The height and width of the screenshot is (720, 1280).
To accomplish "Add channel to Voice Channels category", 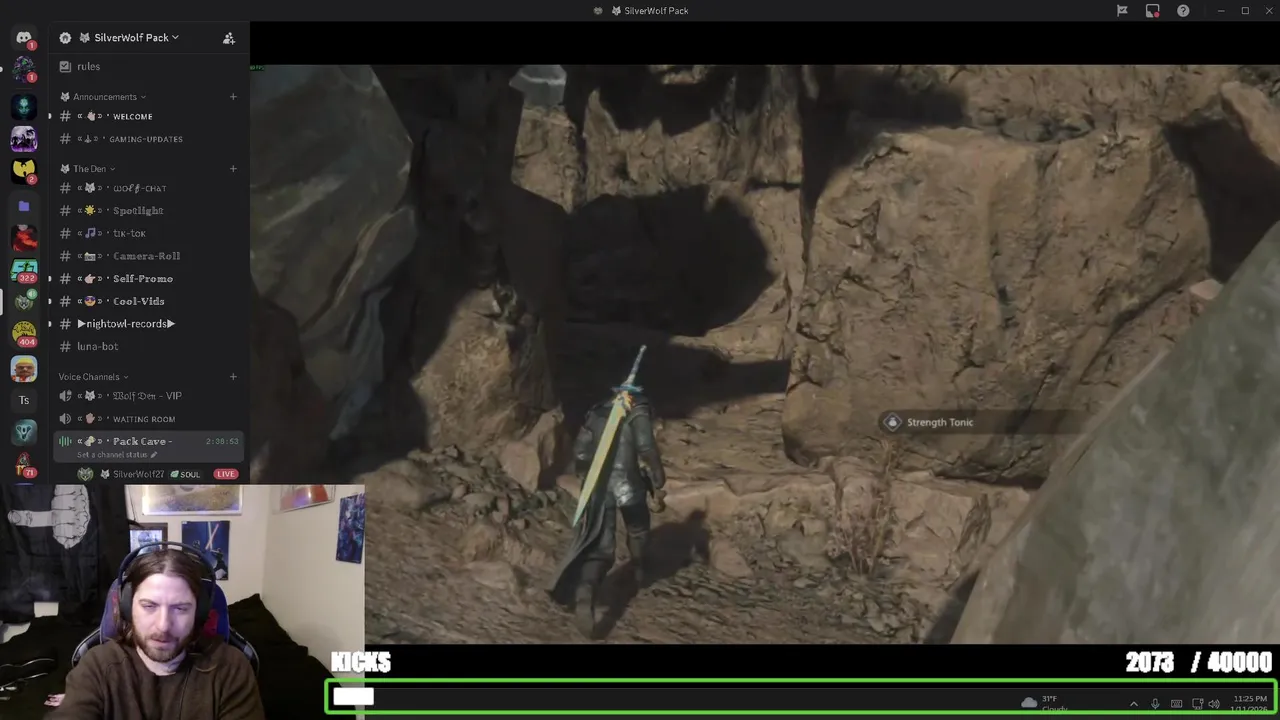I will pyautogui.click(x=233, y=377).
